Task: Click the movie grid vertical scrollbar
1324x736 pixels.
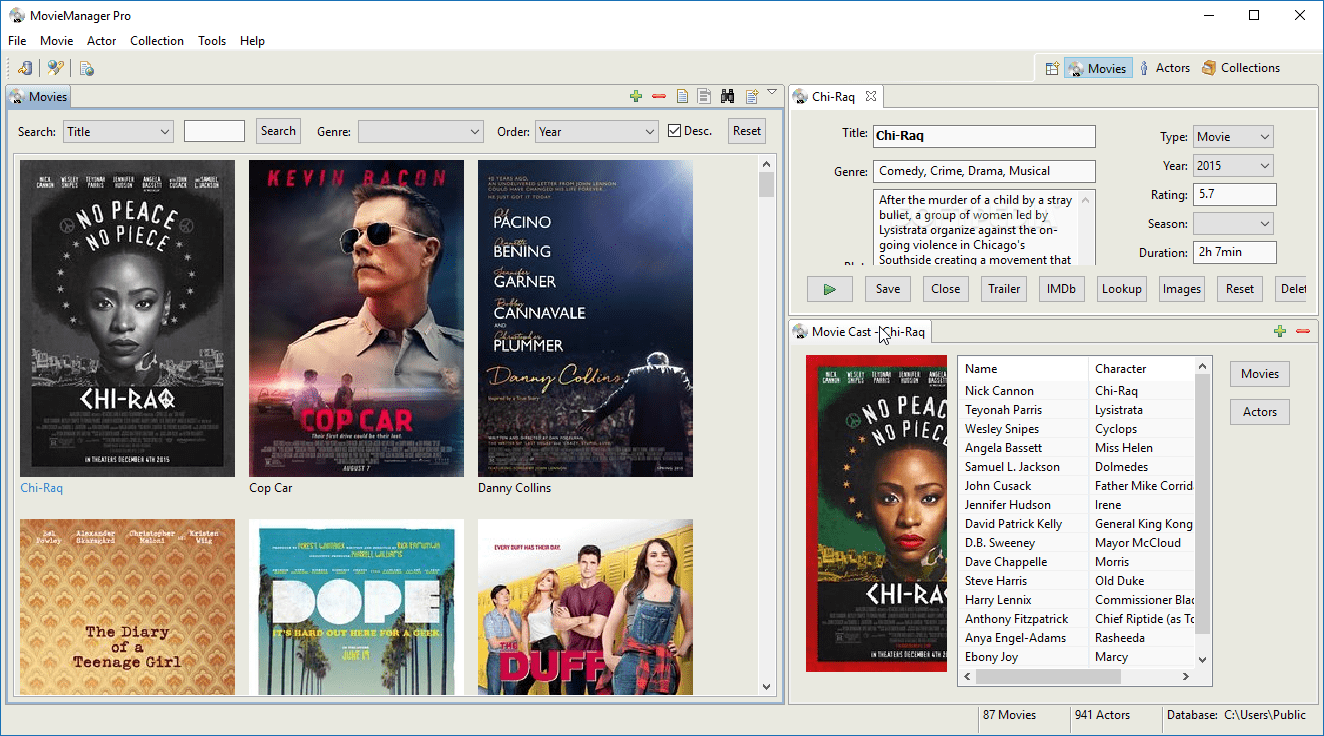Action: pos(767,425)
